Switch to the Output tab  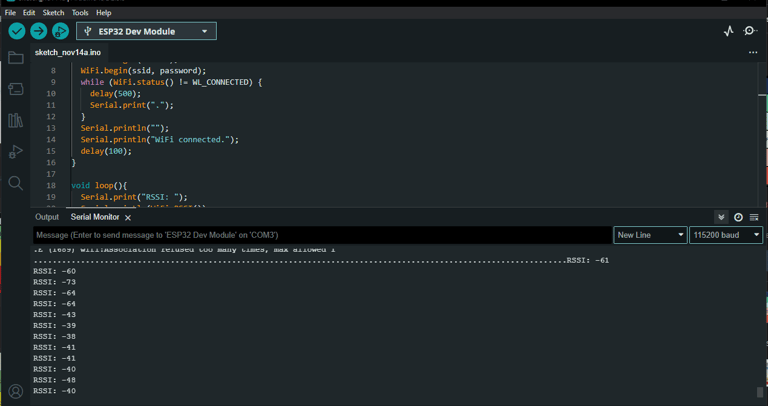(x=47, y=217)
